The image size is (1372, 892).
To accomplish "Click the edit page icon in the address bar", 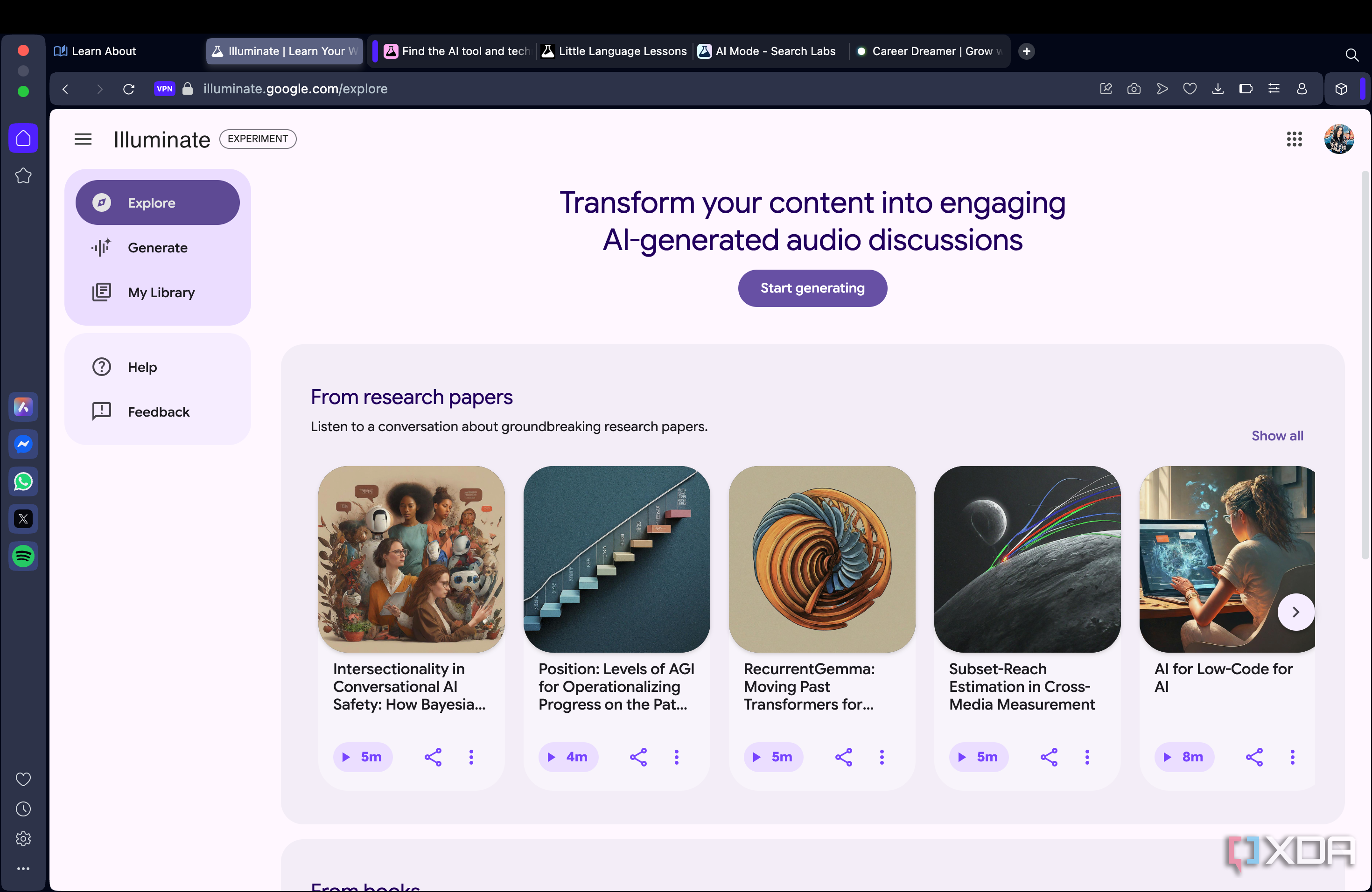I will [x=1106, y=89].
